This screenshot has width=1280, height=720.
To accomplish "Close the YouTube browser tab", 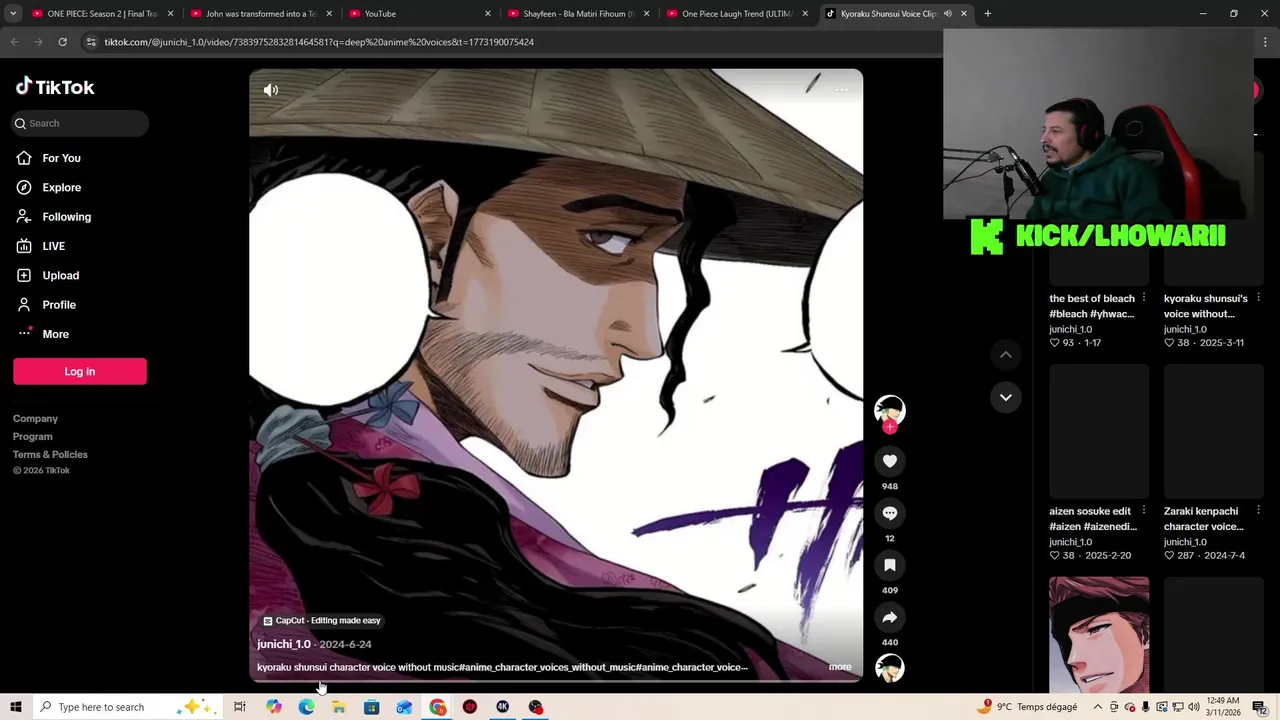I will 488,14.
